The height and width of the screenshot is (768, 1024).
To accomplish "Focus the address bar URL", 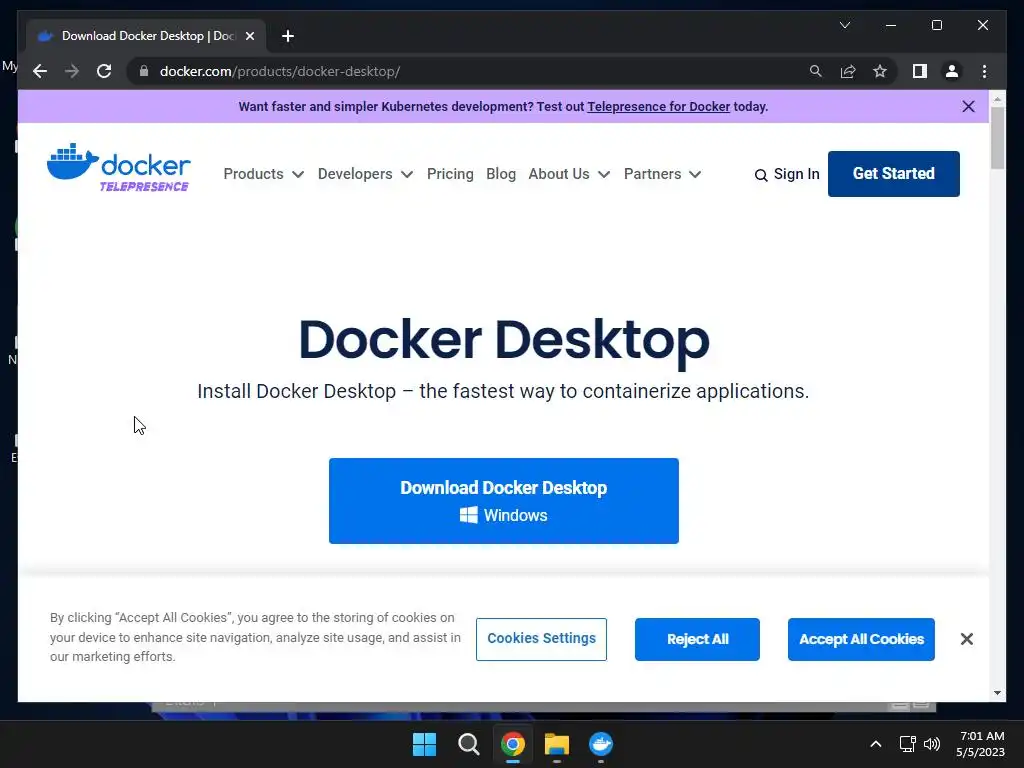I will pyautogui.click(x=280, y=71).
